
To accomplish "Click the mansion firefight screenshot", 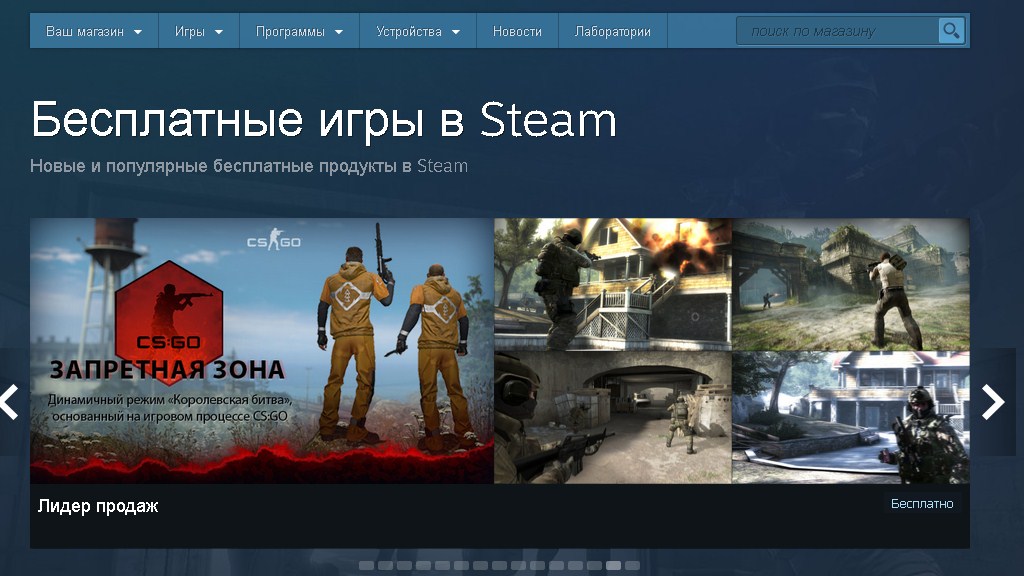I will (850, 420).
